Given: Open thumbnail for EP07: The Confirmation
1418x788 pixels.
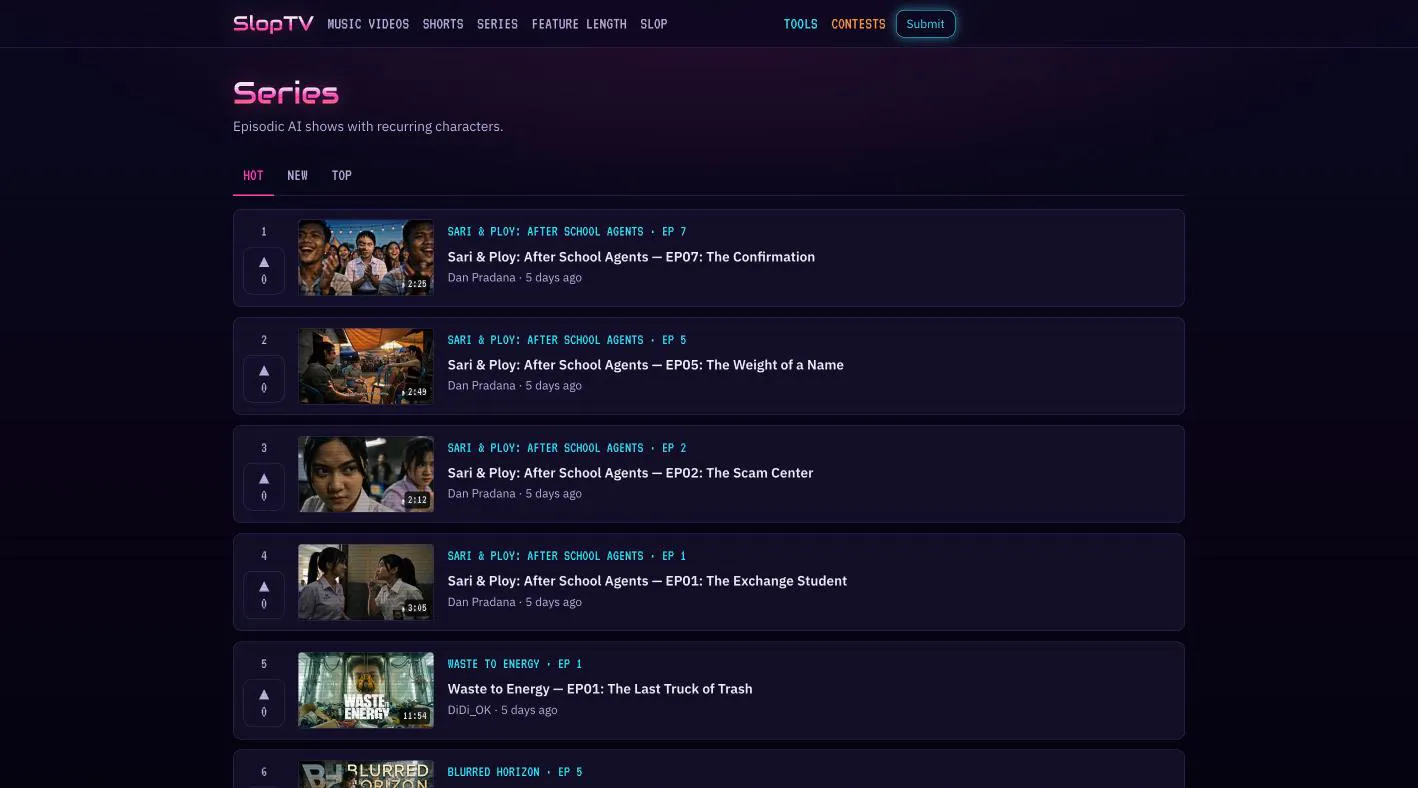Looking at the screenshot, I should pos(366,257).
